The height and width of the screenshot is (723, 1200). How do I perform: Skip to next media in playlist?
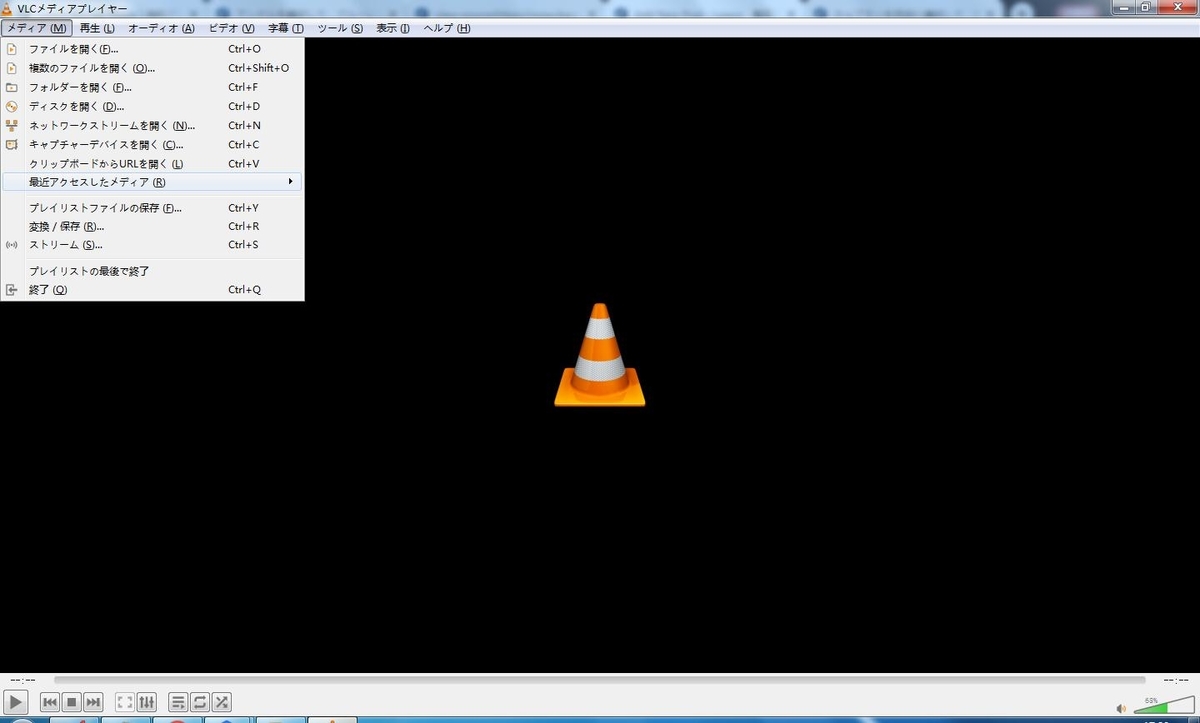point(94,703)
